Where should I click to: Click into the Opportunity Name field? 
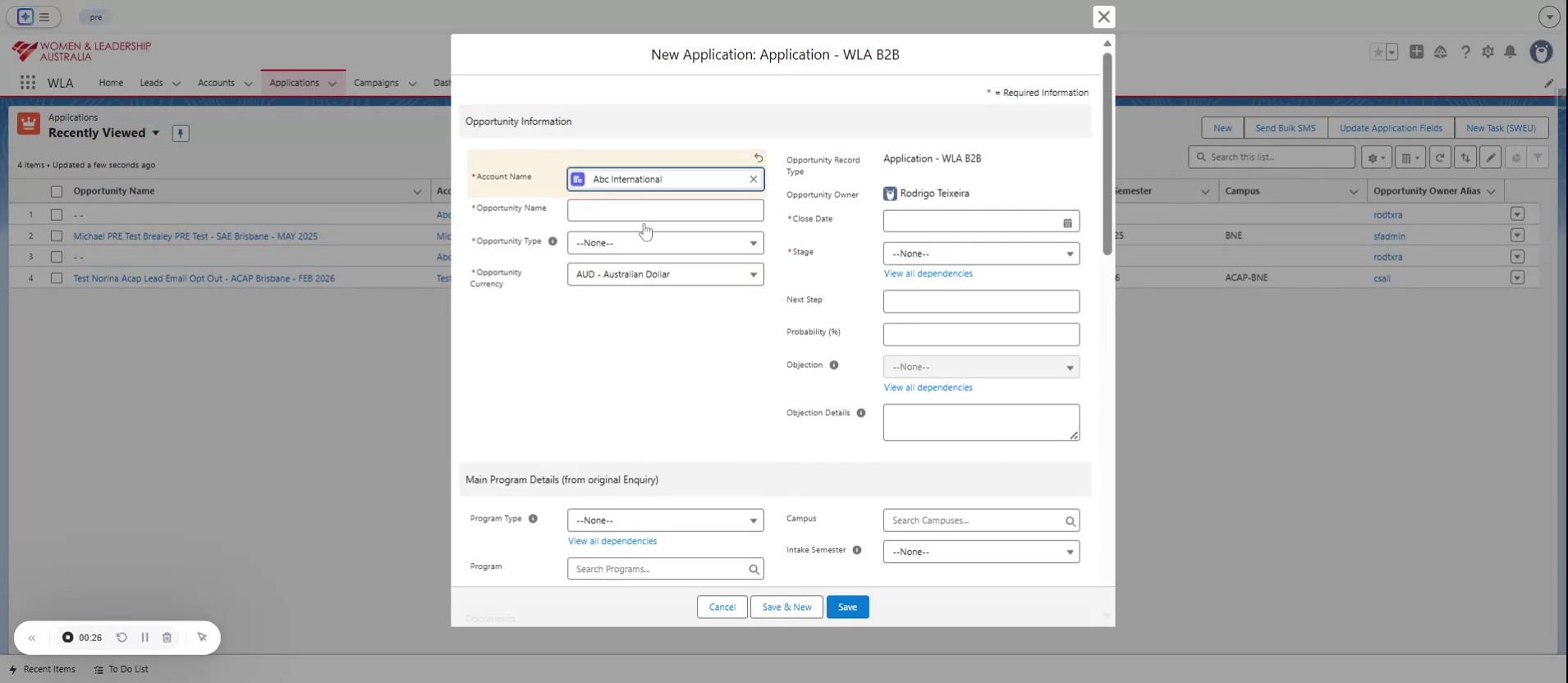click(x=665, y=210)
